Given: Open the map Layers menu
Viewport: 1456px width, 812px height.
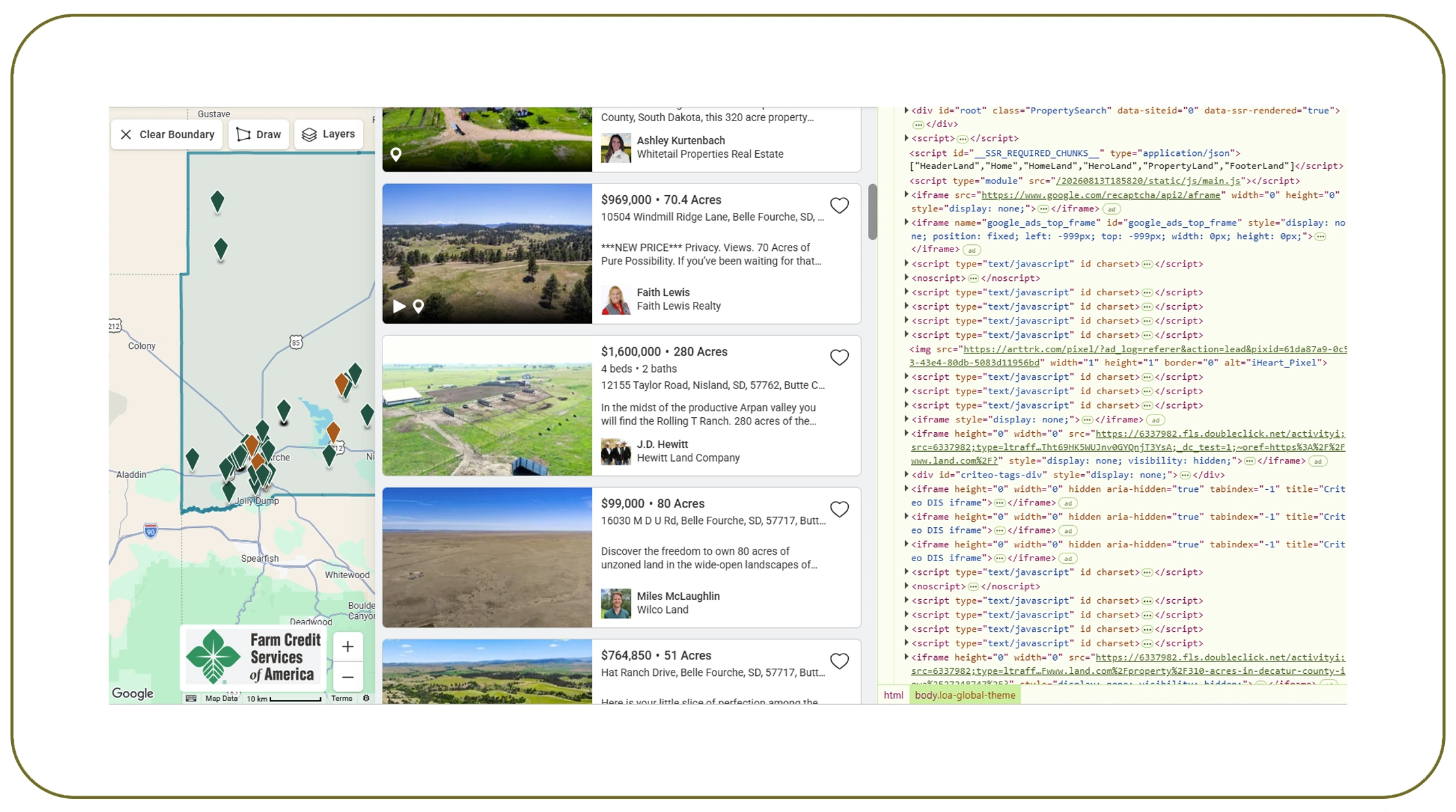Looking at the screenshot, I should [329, 134].
